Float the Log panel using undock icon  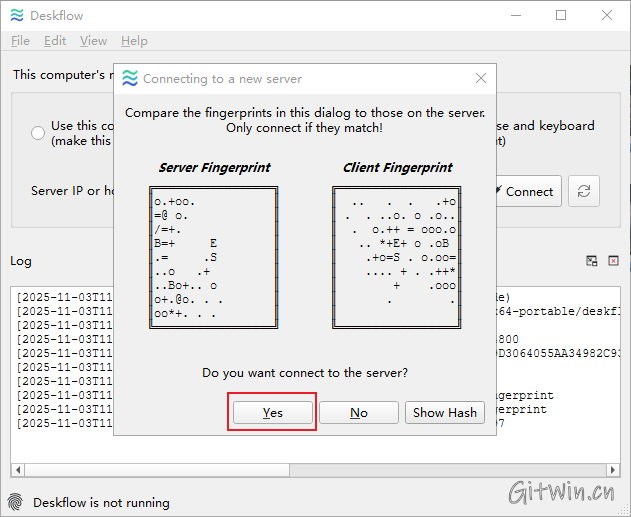[x=592, y=261]
